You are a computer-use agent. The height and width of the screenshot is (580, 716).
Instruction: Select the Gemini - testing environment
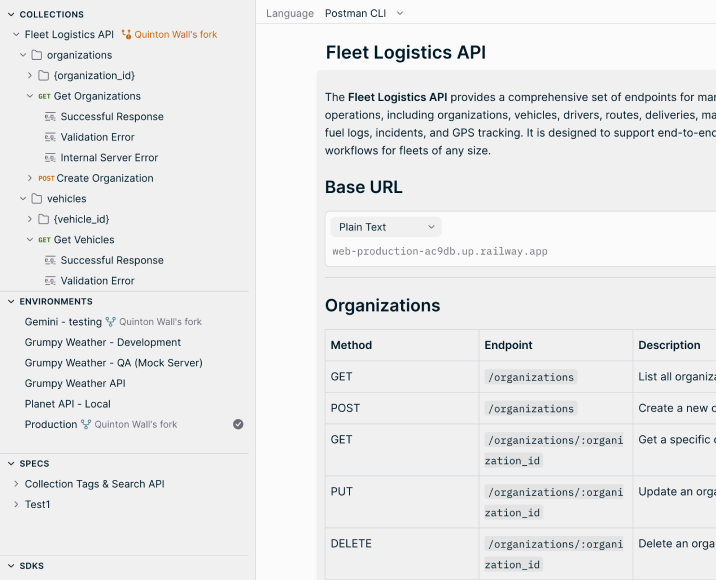63,322
